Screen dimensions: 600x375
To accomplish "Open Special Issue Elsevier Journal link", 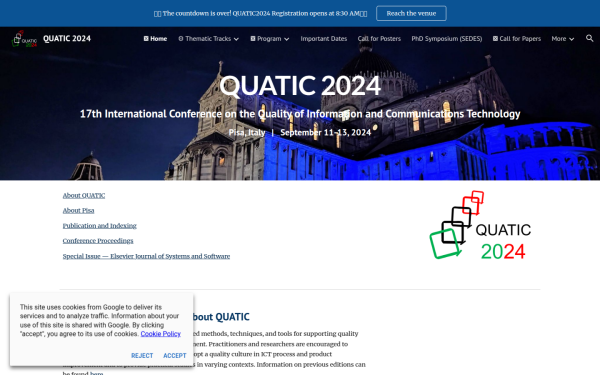I will click(146, 256).
